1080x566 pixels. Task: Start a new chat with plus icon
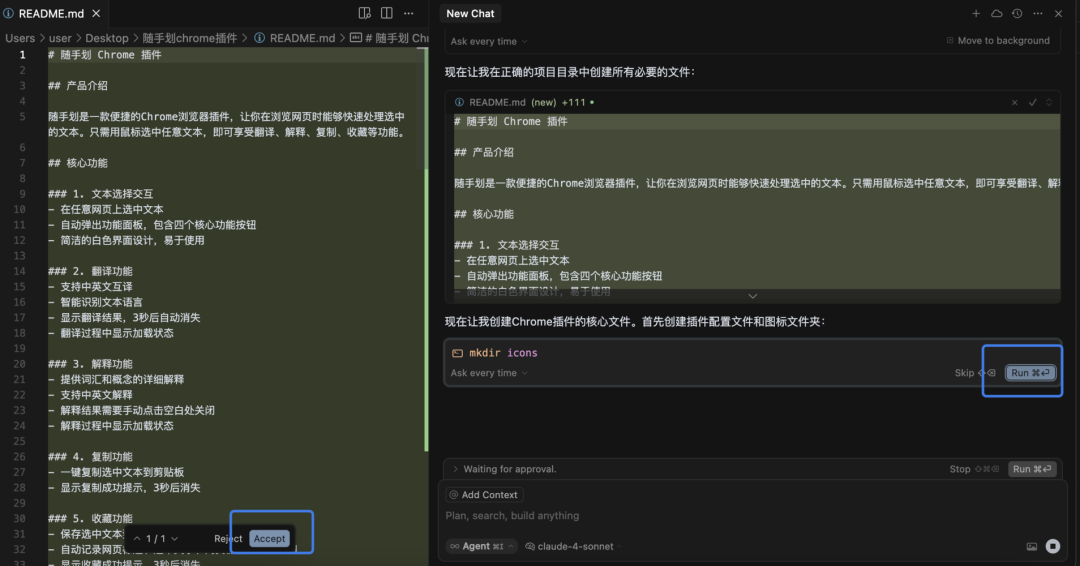[976, 14]
